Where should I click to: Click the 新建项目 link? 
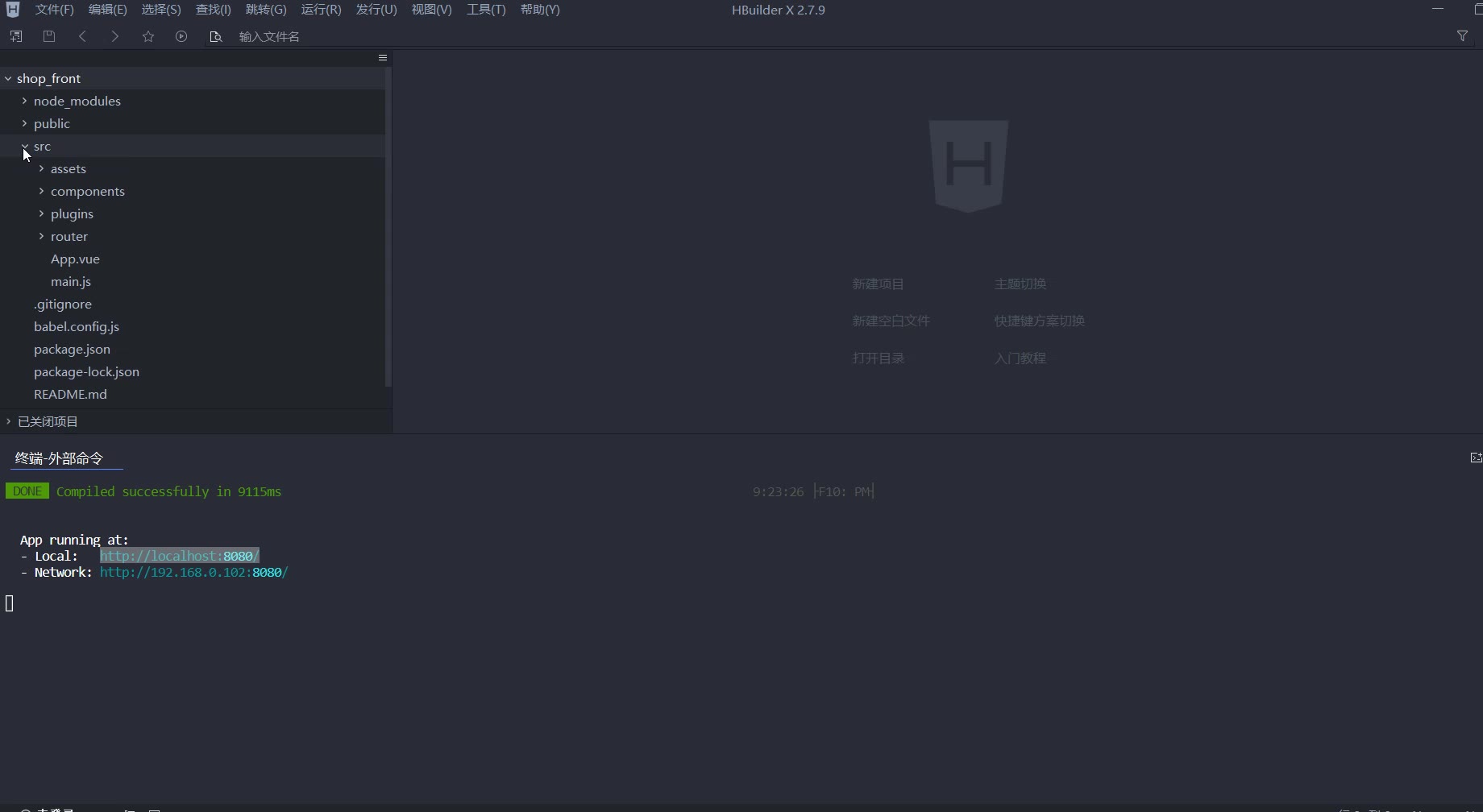(878, 284)
